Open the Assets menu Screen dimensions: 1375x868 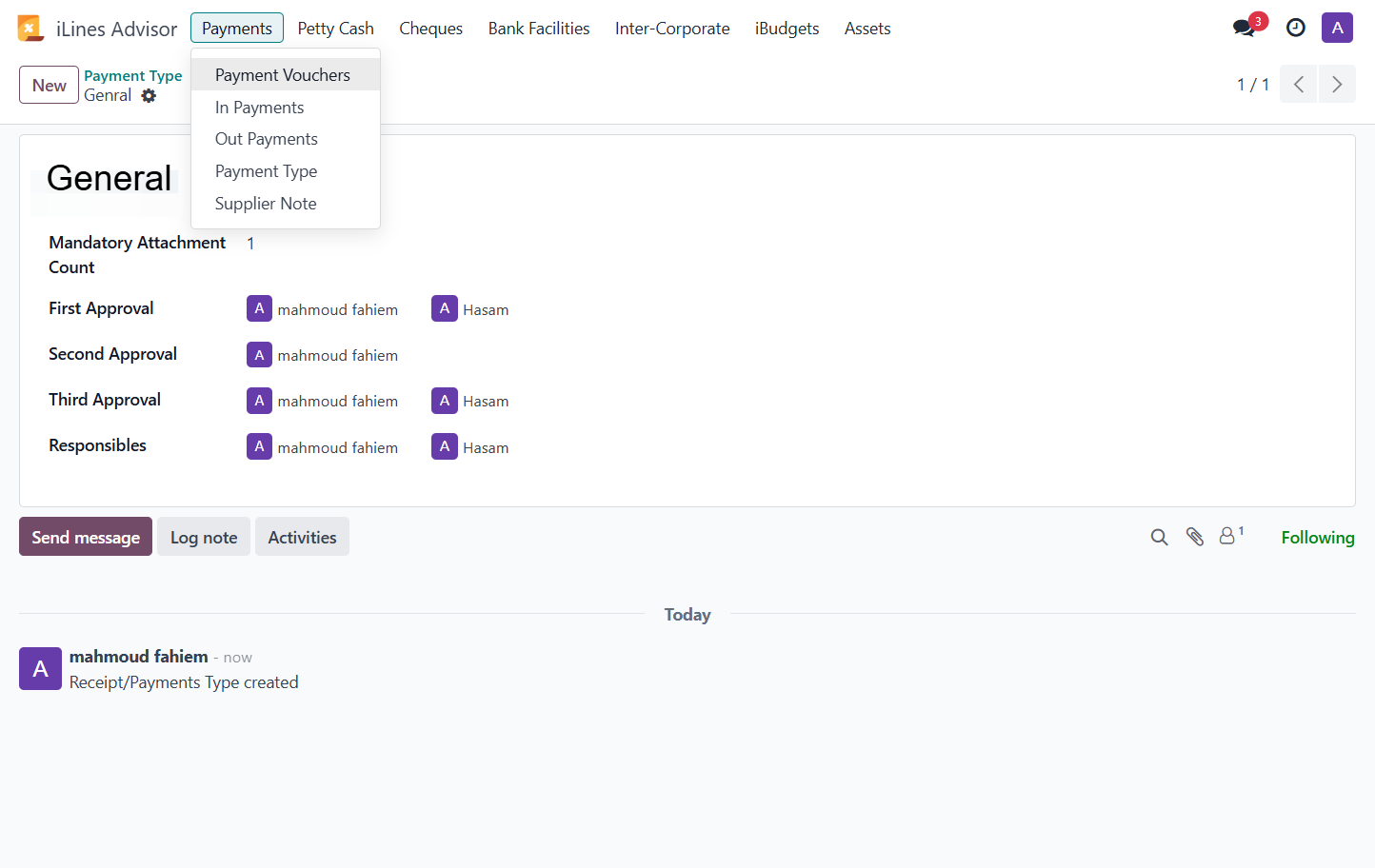[x=867, y=28]
